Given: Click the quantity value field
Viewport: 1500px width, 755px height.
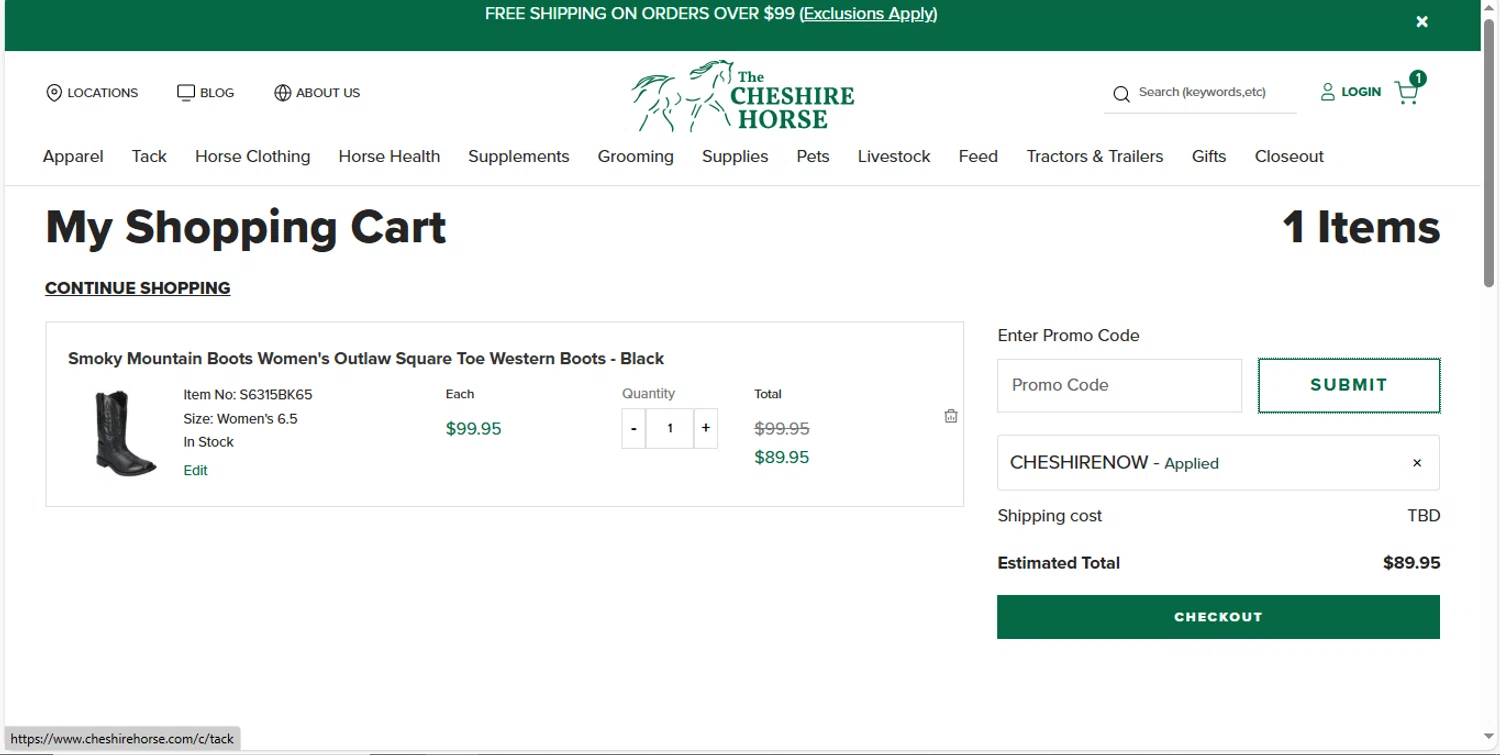Looking at the screenshot, I should 669,428.
